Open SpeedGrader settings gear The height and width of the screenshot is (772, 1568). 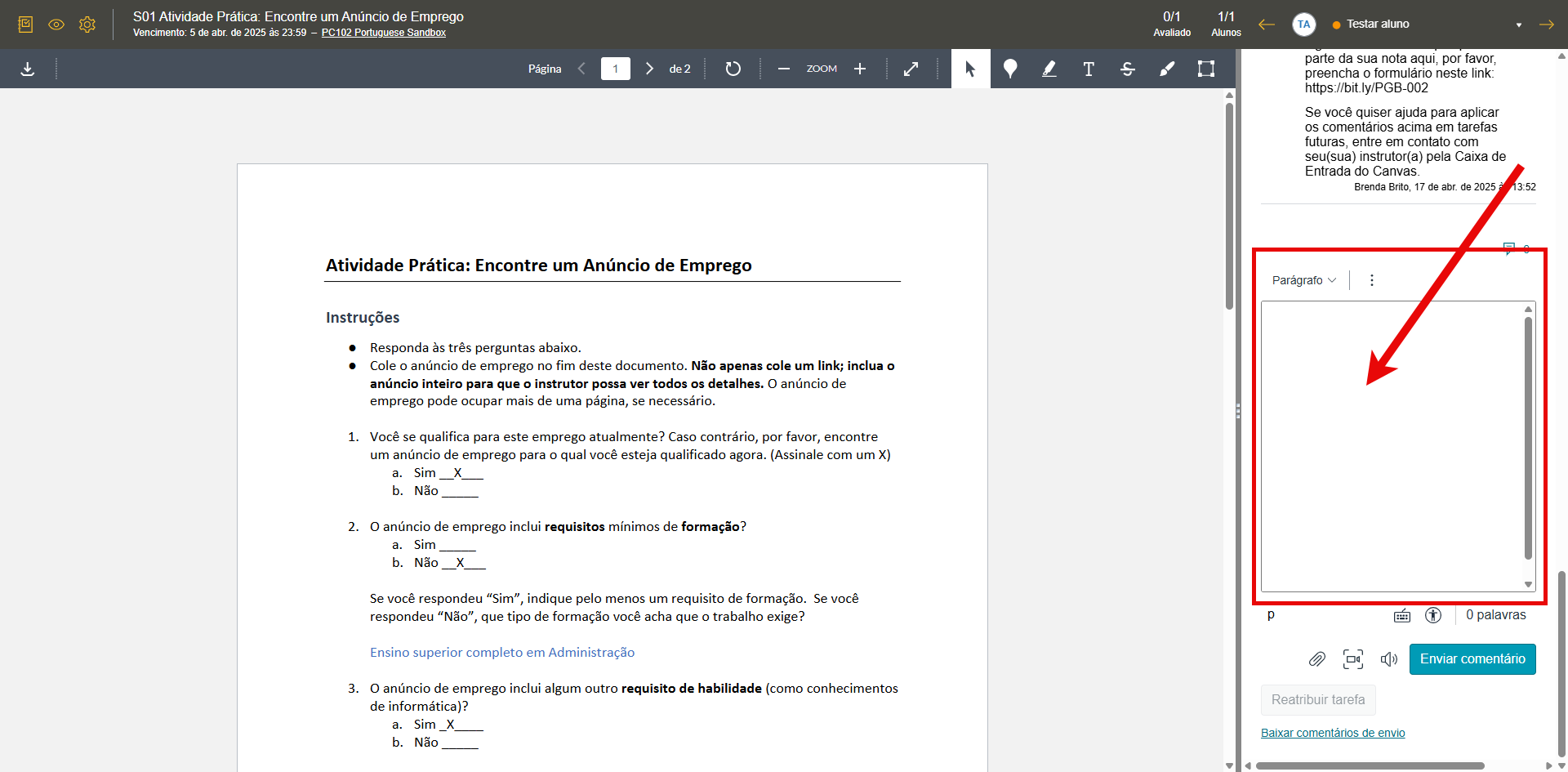pos(87,25)
